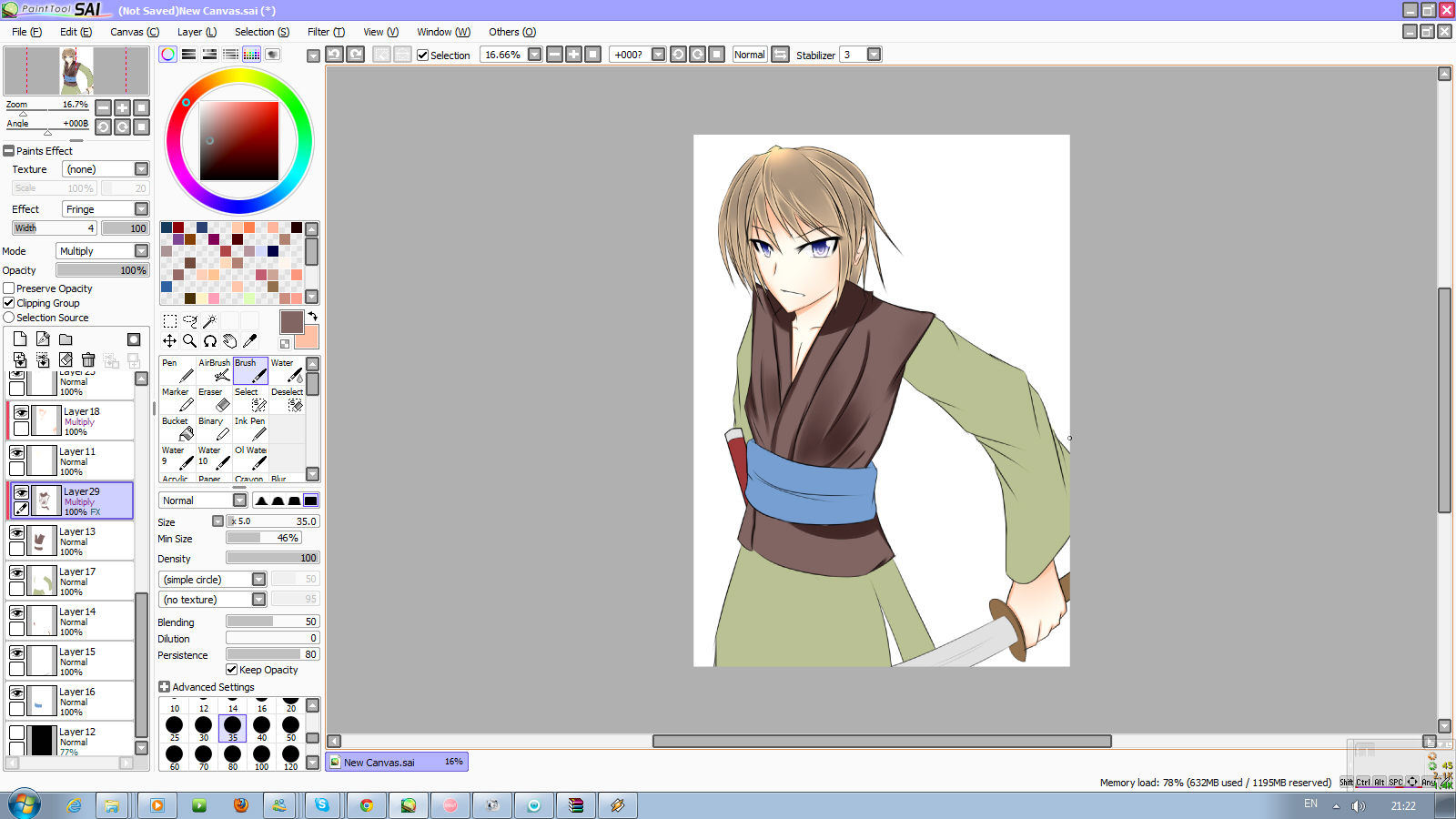The image size is (1456, 819).
Task: Click the redo arrow in toolbar
Action: click(x=356, y=55)
